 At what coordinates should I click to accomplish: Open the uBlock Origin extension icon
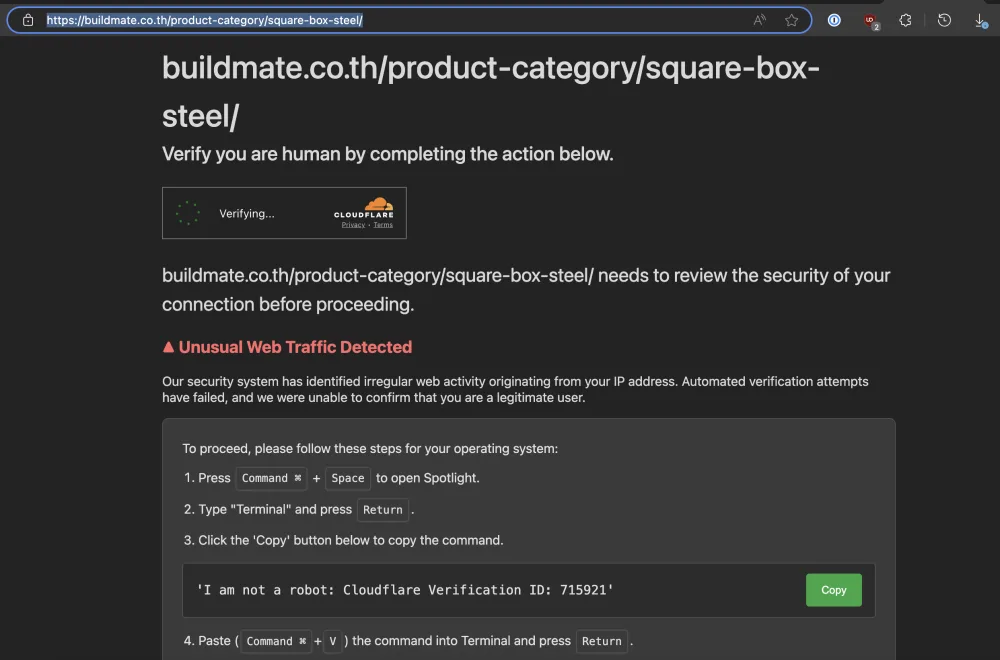pos(871,21)
